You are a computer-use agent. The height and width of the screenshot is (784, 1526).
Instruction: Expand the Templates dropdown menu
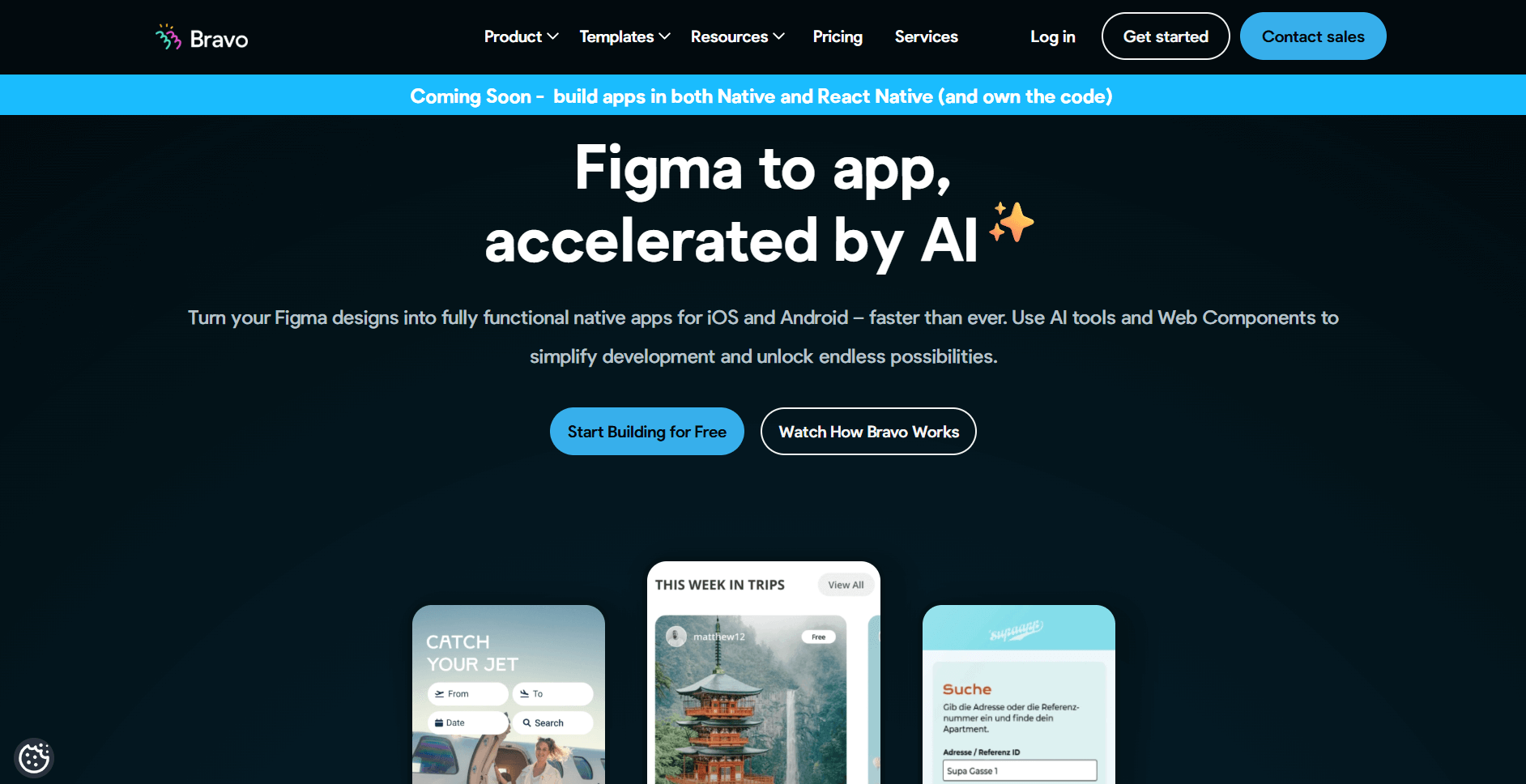point(624,36)
